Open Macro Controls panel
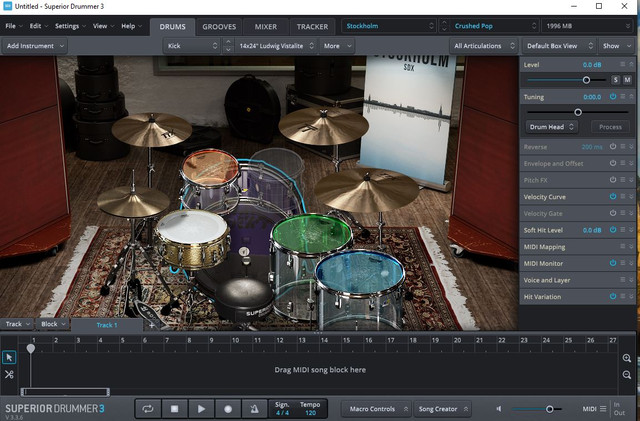Viewport: 640px width, 421px height. [x=376, y=409]
